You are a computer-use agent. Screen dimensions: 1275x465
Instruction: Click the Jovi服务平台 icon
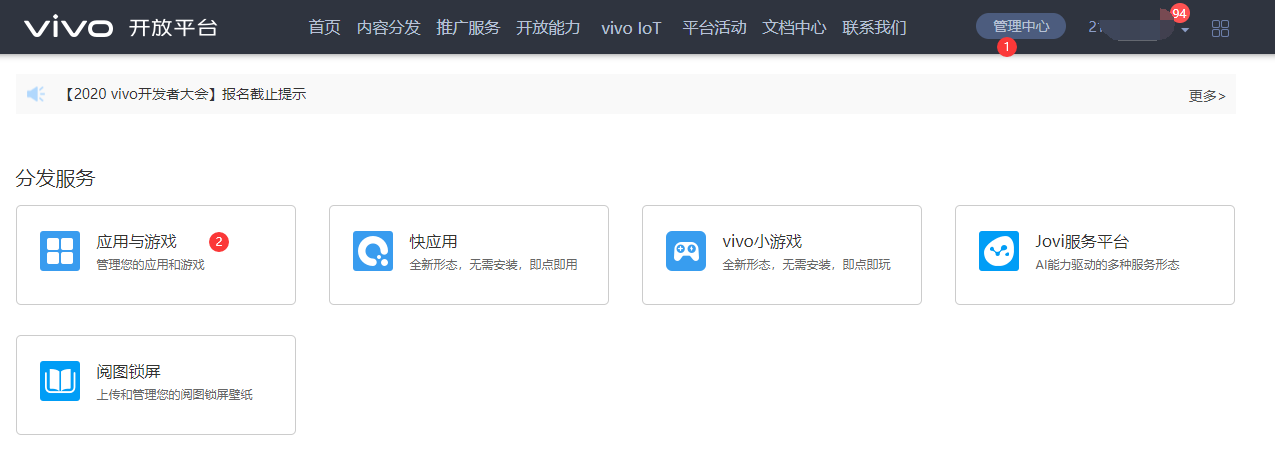(999, 251)
